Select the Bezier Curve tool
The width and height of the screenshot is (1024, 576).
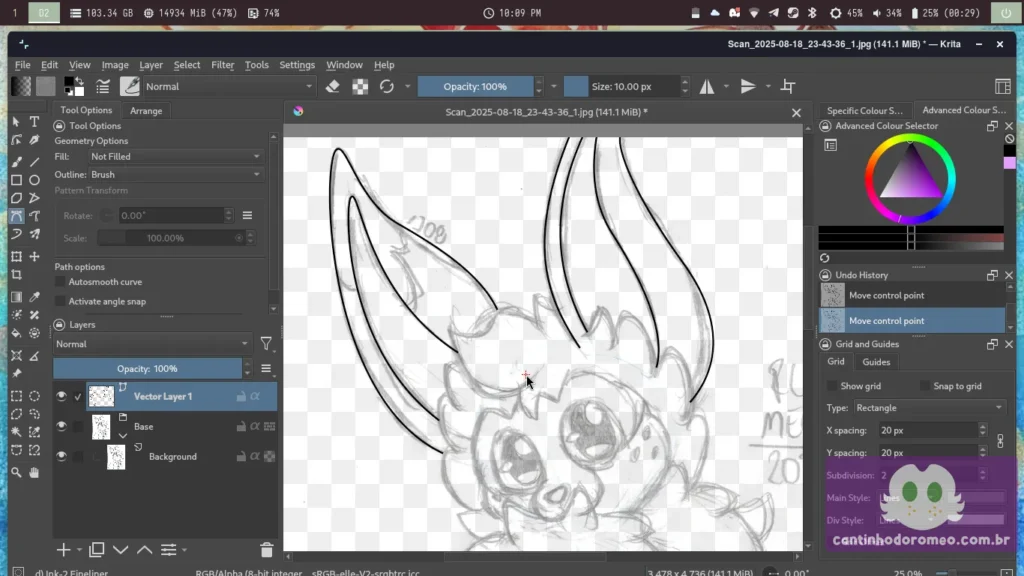pos(16,216)
